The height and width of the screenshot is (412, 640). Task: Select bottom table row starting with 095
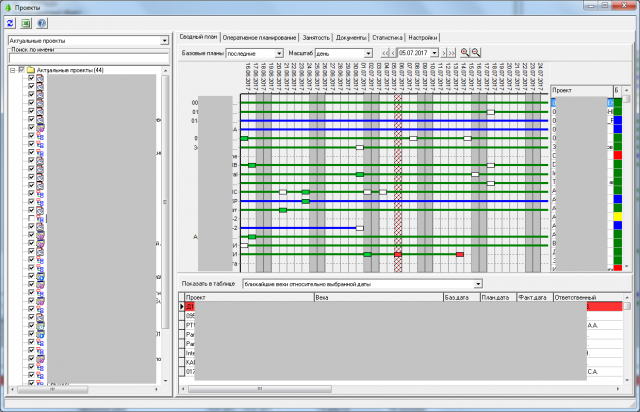(x=401, y=316)
